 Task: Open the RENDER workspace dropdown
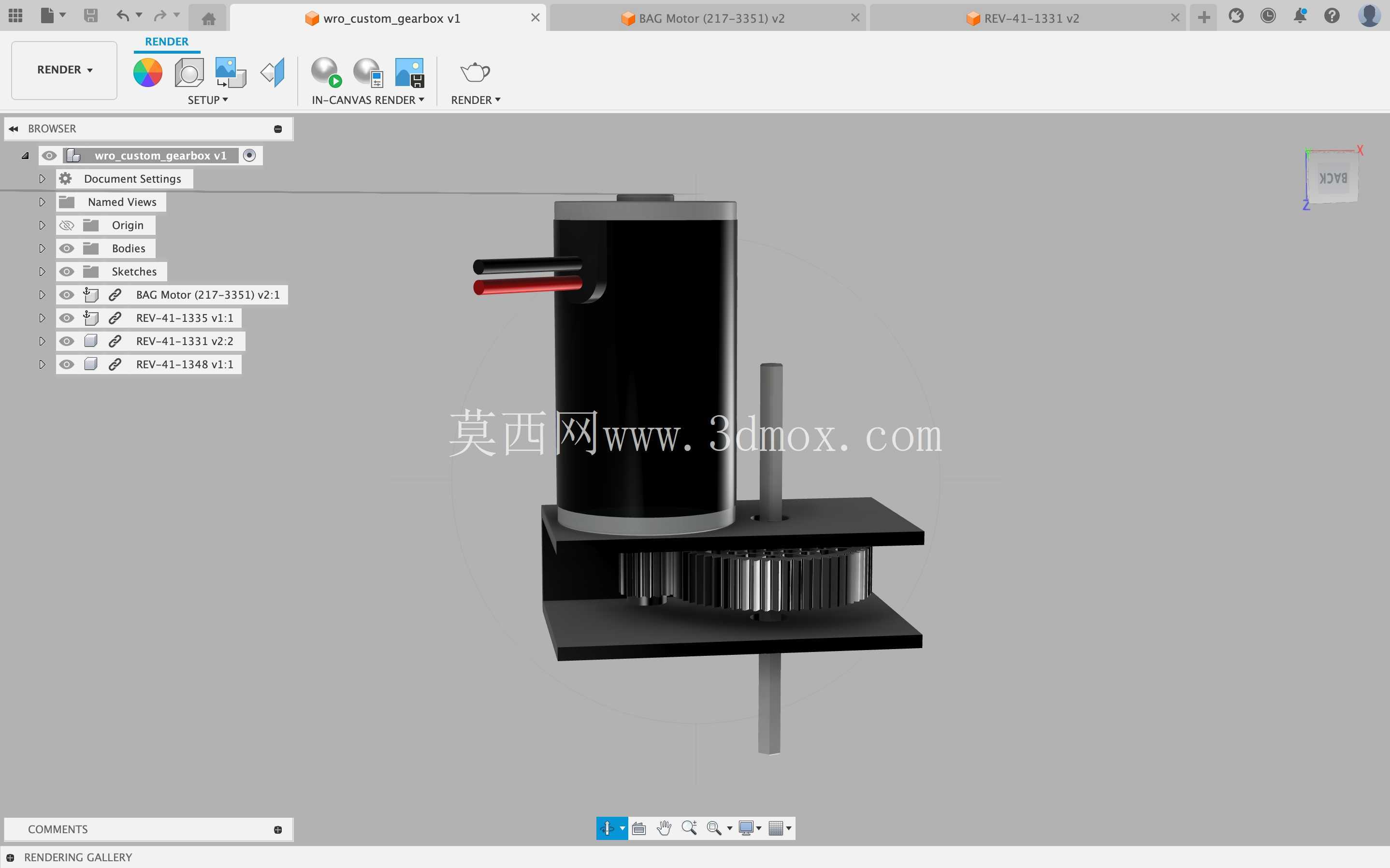64,70
